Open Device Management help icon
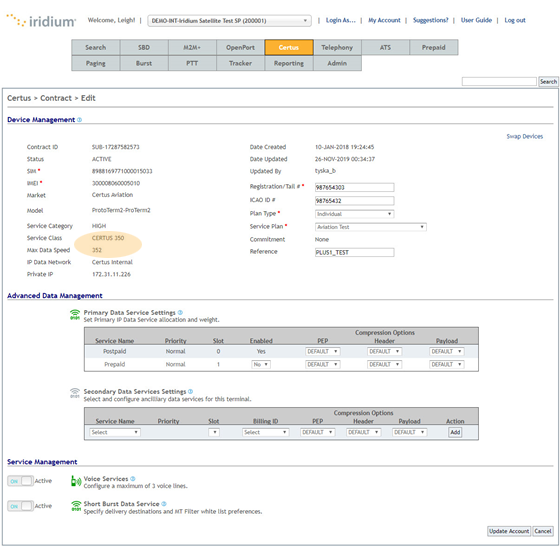The width and height of the screenshot is (560, 547). (x=79, y=120)
